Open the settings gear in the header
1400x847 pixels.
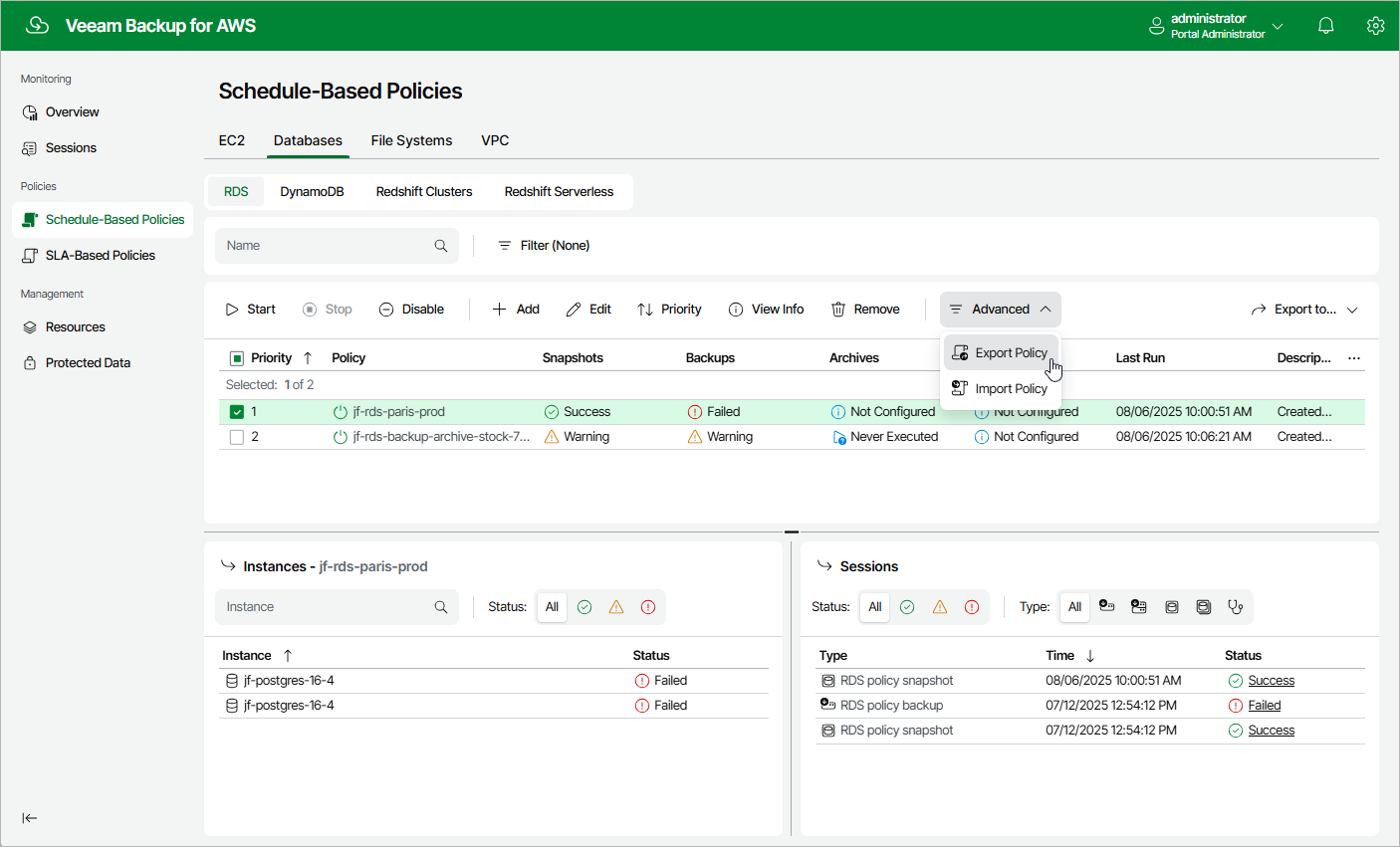(x=1375, y=26)
